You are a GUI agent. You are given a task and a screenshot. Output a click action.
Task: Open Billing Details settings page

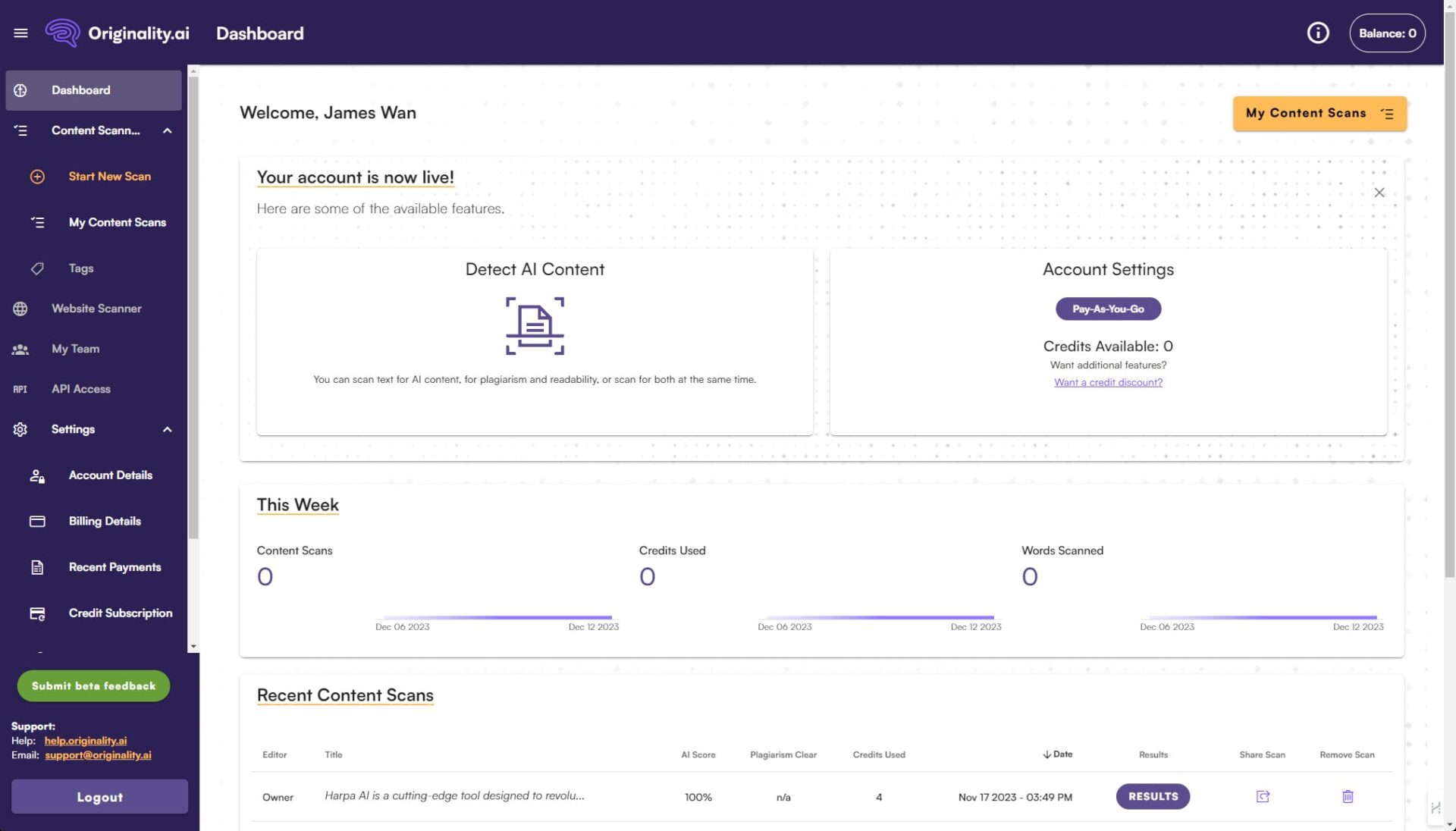click(x=105, y=522)
